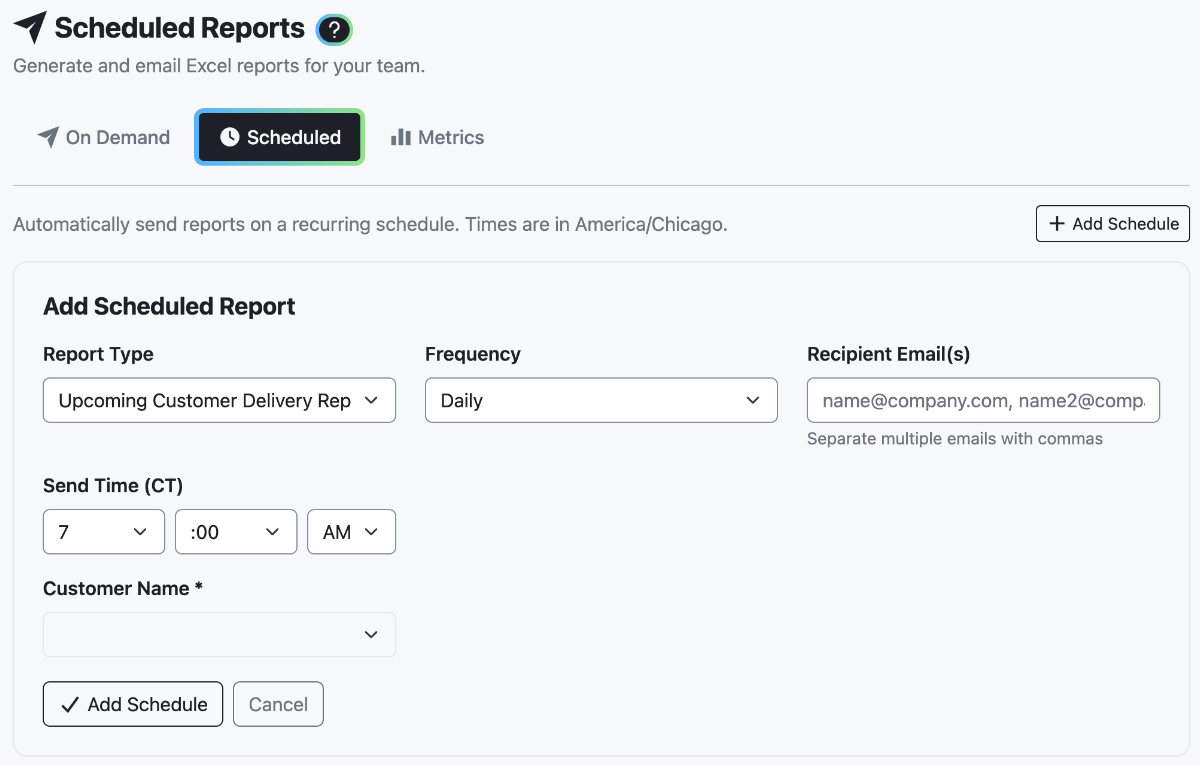Open the send time minutes dropdown
Viewport: 1200px width, 765px height.
tap(236, 532)
